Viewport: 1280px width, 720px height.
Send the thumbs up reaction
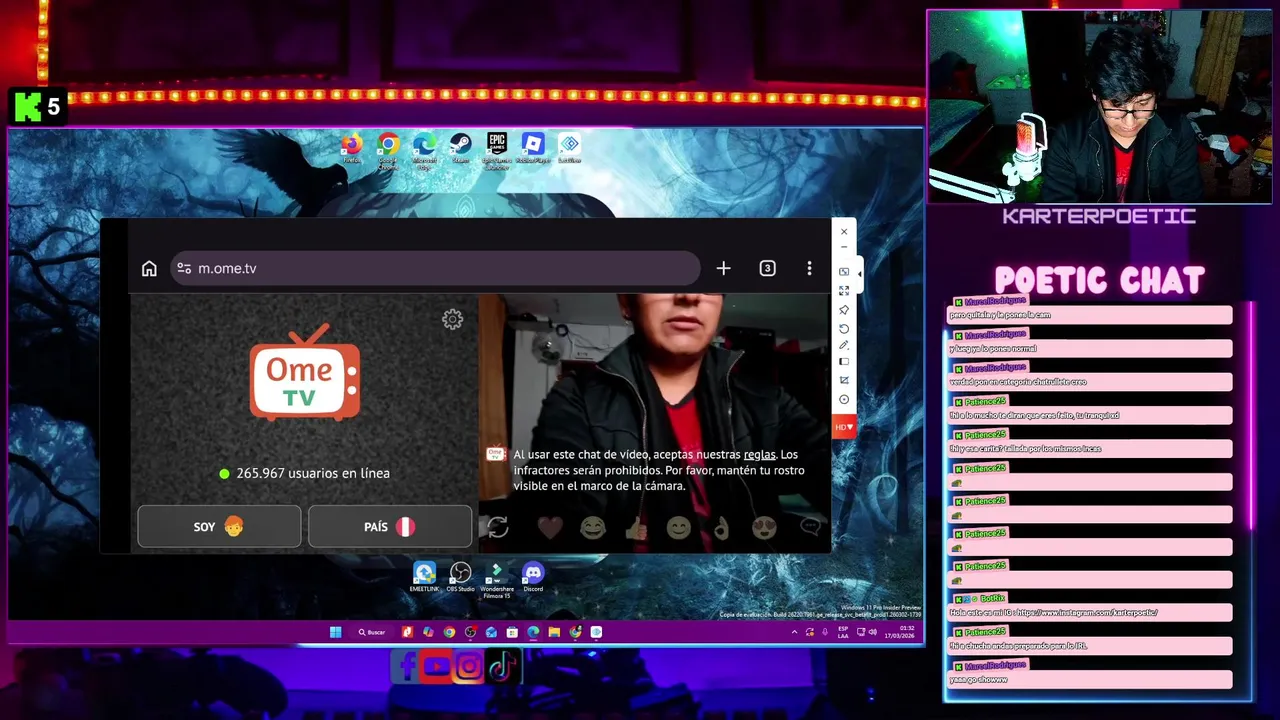pyautogui.click(x=636, y=527)
